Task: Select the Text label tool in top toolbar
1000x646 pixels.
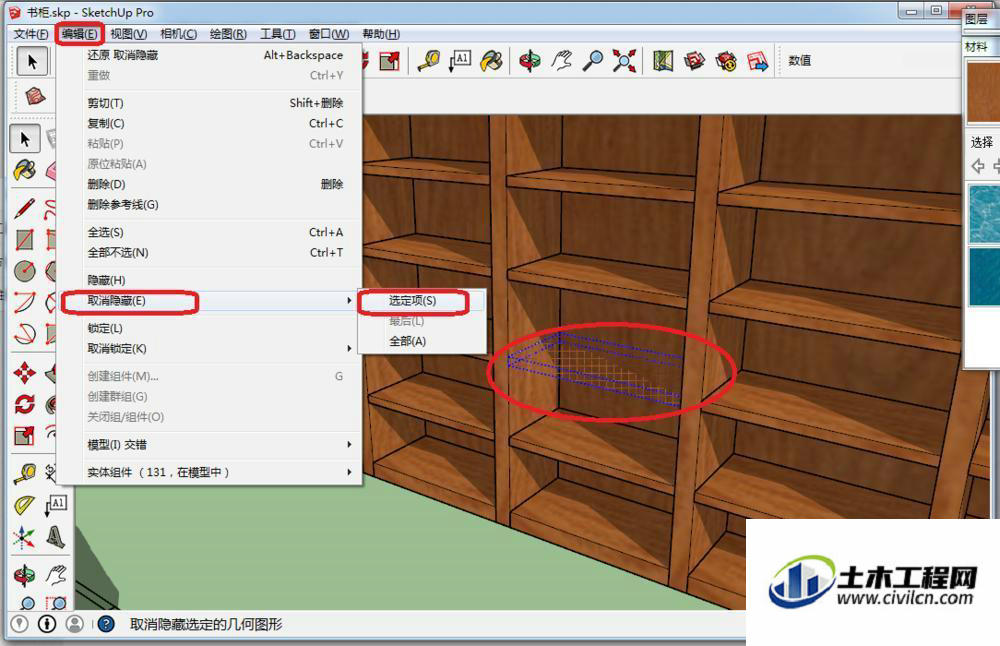Action: pyautogui.click(x=460, y=61)
